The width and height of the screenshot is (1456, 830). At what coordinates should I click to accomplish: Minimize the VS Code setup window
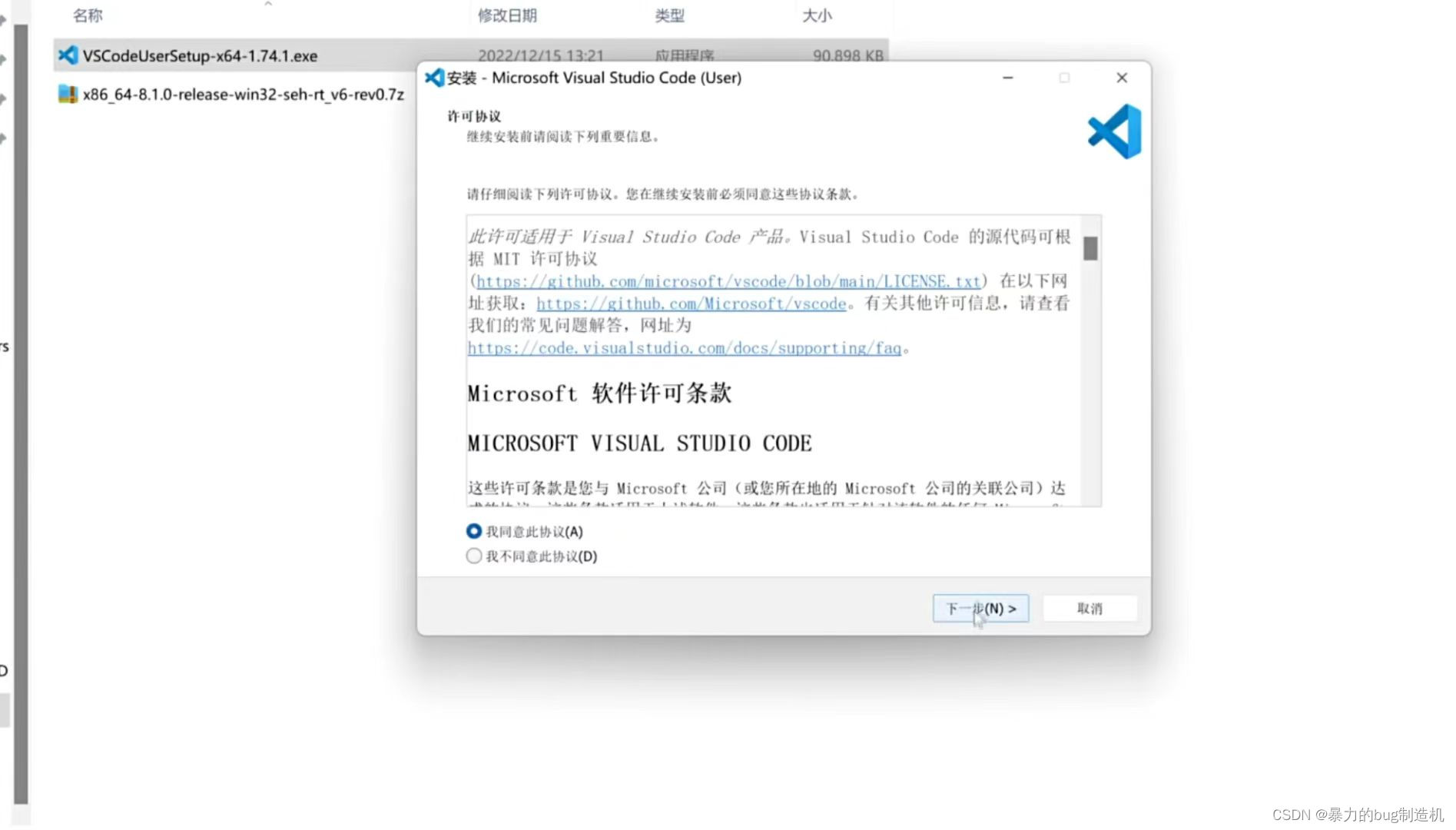coord(1007,78)
